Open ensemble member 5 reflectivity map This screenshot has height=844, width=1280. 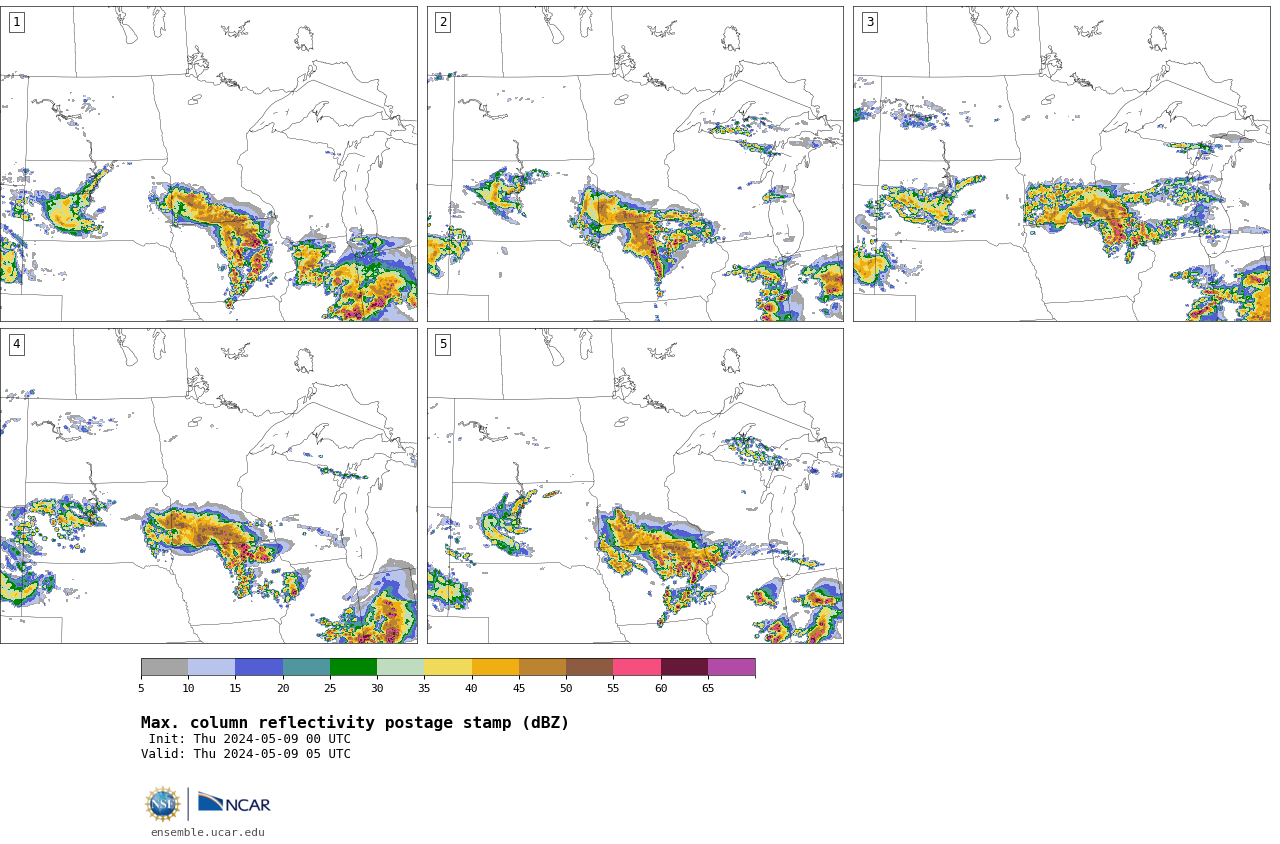(x=635, y=486)
